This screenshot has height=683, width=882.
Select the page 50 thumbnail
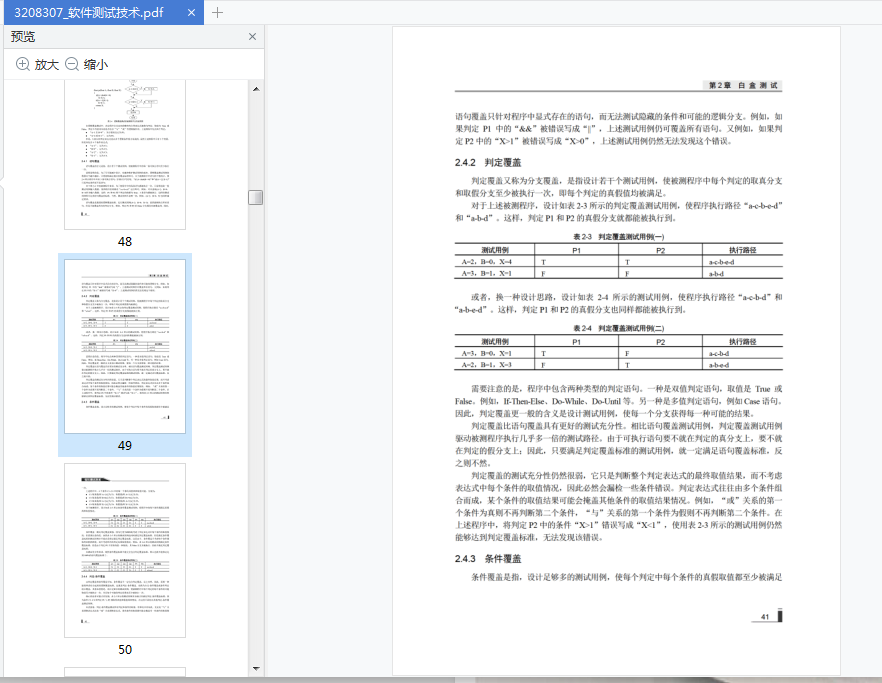pyautogui.click(x=125, y=550)
